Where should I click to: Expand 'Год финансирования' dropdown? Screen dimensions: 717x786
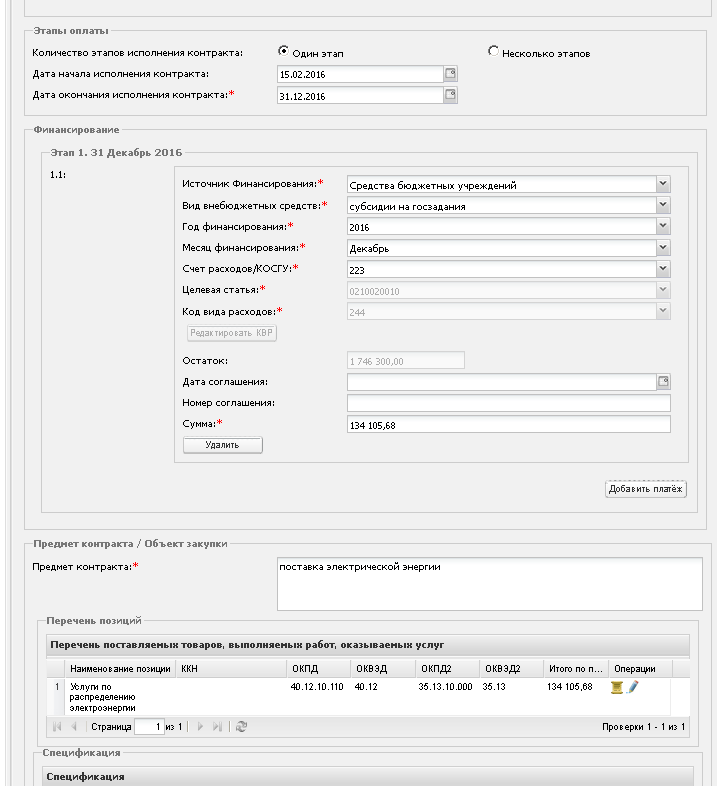663,226
